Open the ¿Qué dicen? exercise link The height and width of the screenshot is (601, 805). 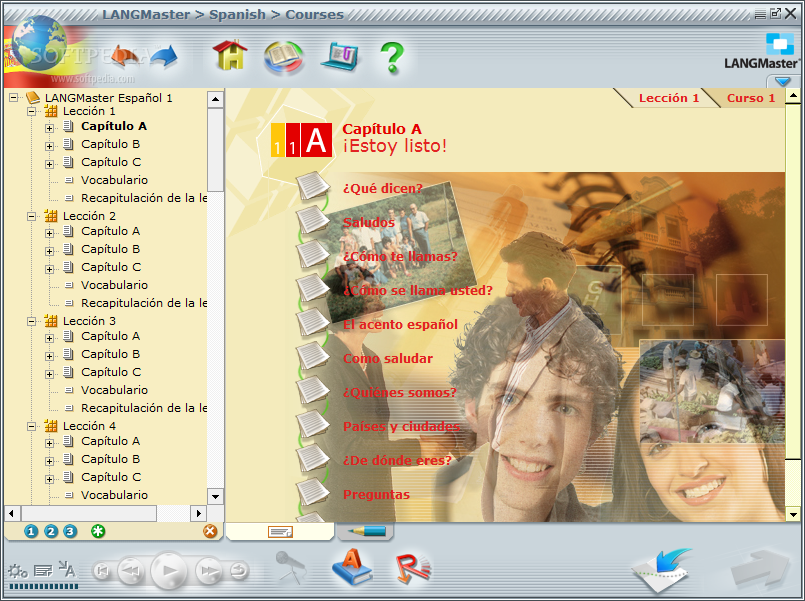382,188
